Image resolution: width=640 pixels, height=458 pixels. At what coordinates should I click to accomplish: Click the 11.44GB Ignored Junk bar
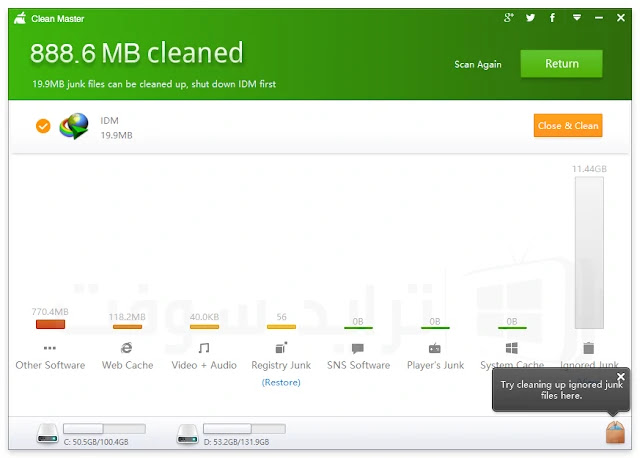point(589,253)
